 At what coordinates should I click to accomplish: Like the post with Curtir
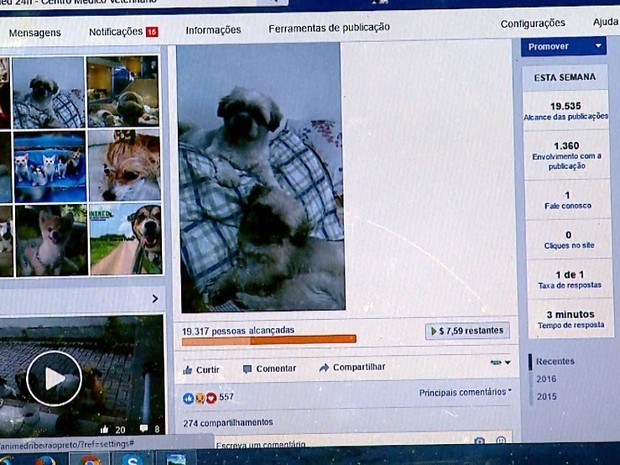click(x=201, y=369)
